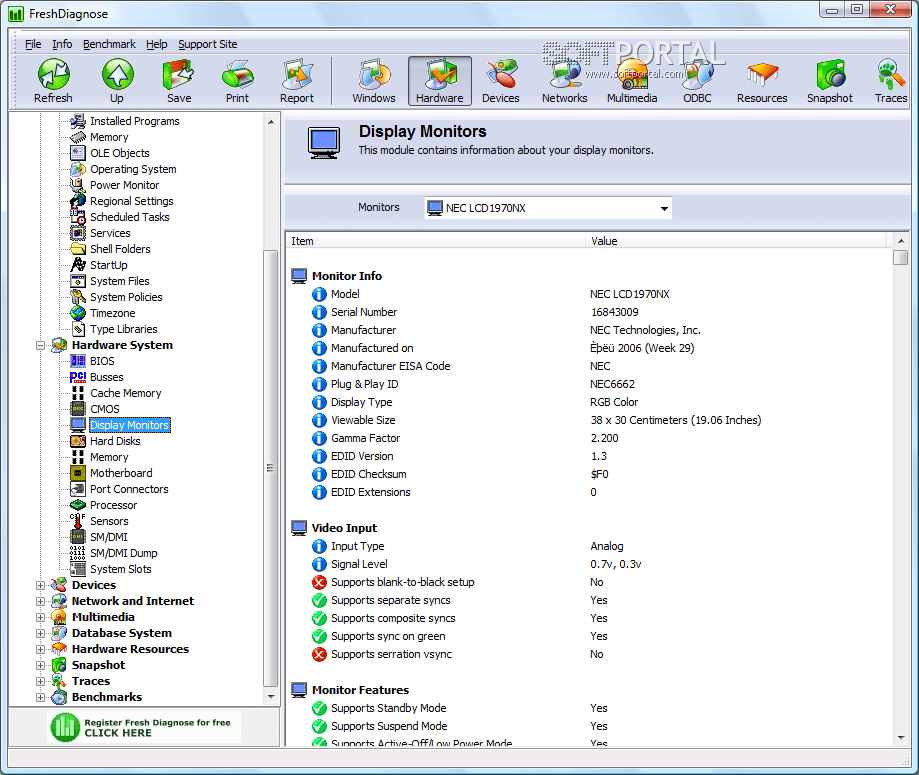
Task: Click the Motherboard icon in tree
Action: pyautogui.click(x=78, y=473)
